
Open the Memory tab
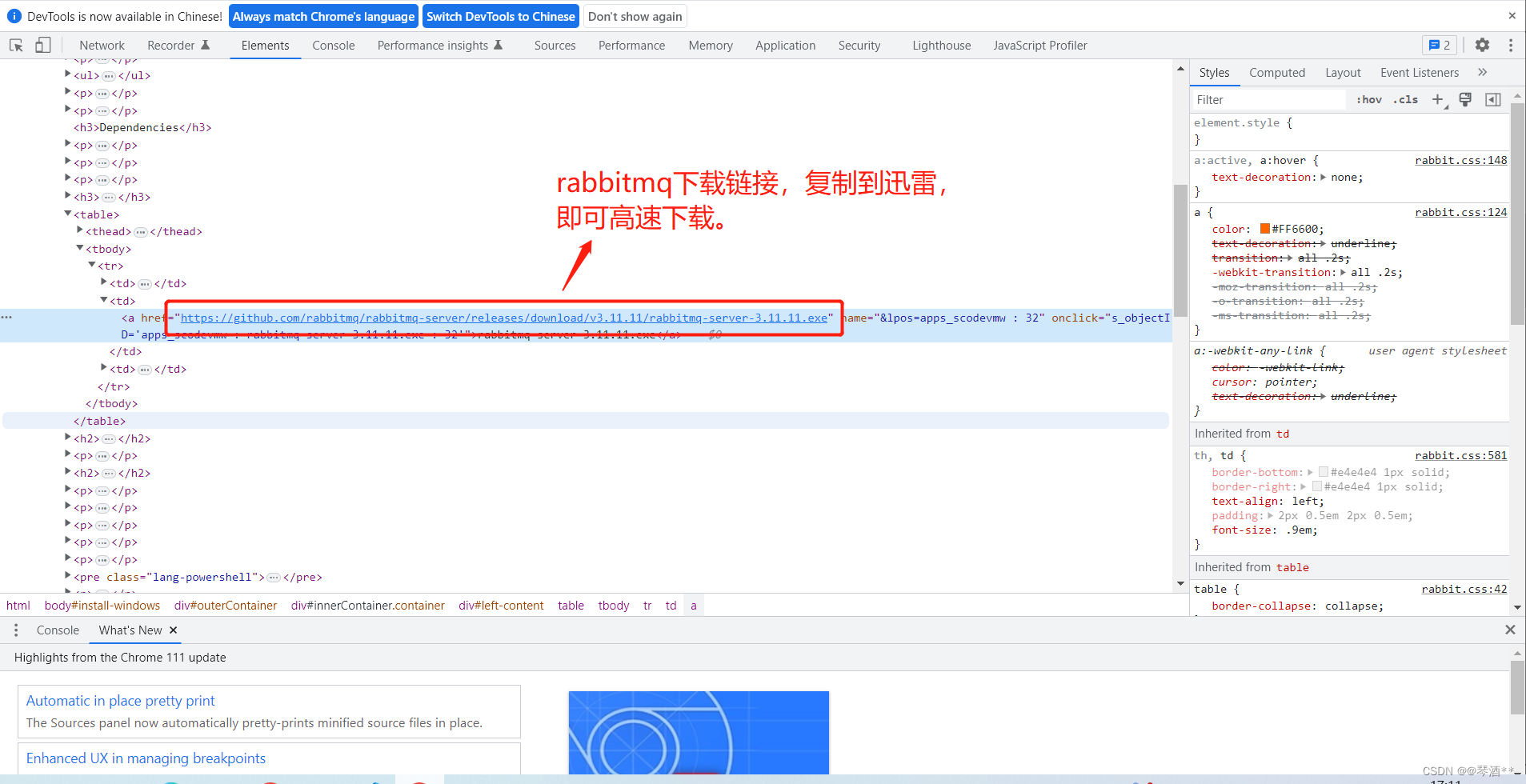click(711, 46)
